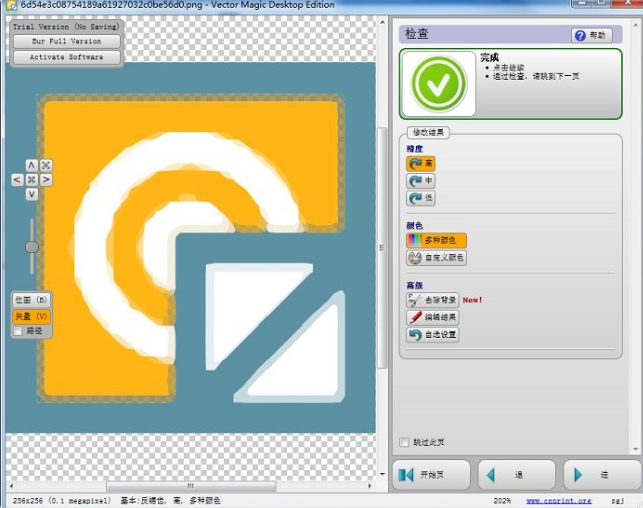Click the Activate Software button

(x=67, y=57)
